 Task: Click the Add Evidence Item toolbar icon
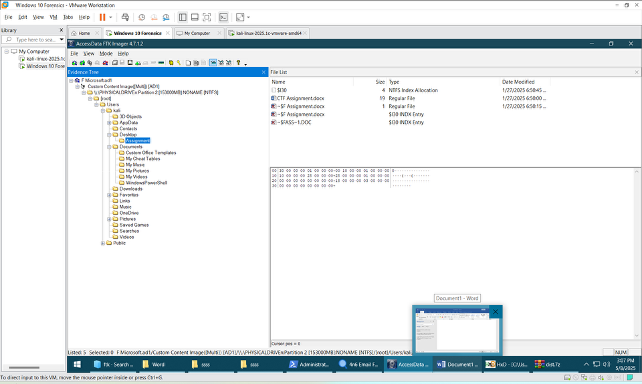pyautogui.click(x=74, y=63)
